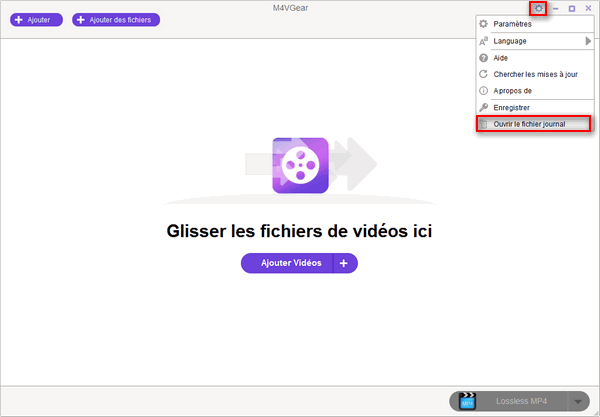
Task: Click the refresh icon for update check
Action: [x=484, y=74]
